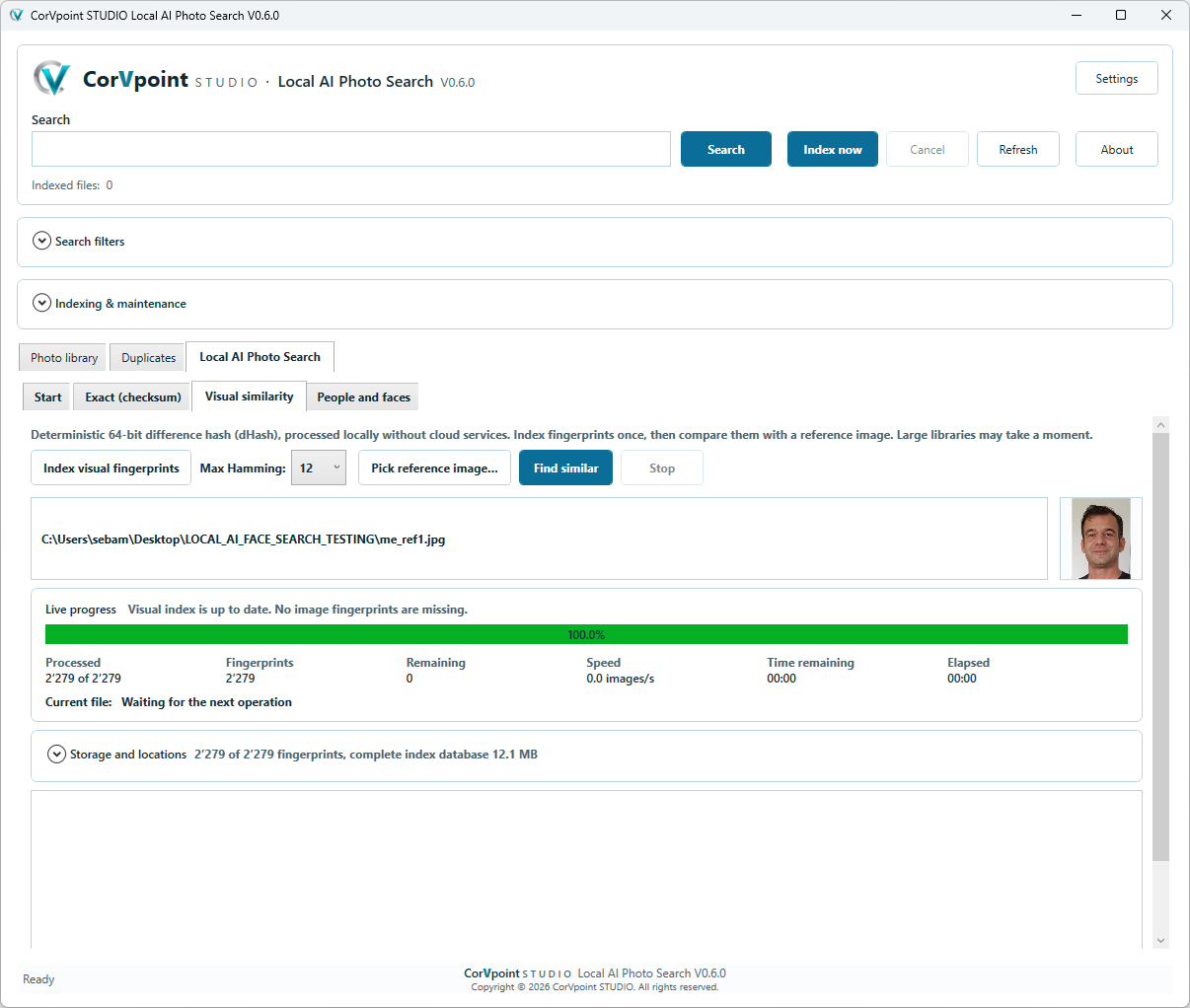Click the Refresh button
This screenshot has width=1190, height=1008.
pyautogui.click(x=1018, y=149)
